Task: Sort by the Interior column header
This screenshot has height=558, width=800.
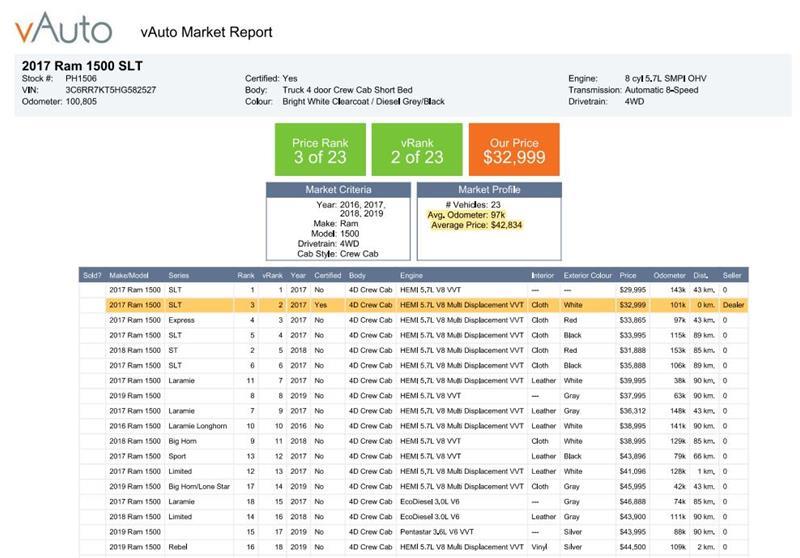Action: tap(542, 275)
